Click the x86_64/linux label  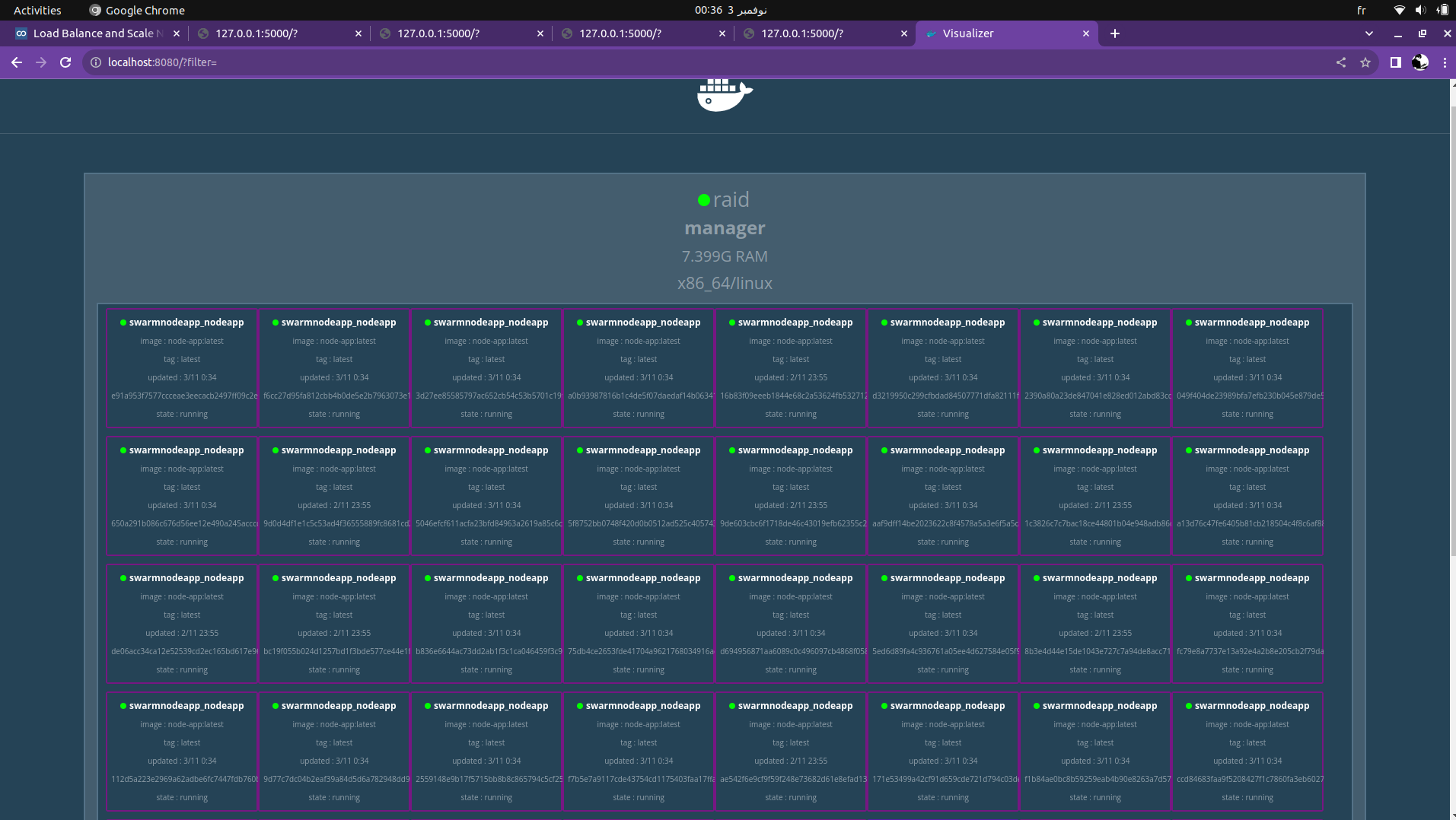(x=725, y=283)
